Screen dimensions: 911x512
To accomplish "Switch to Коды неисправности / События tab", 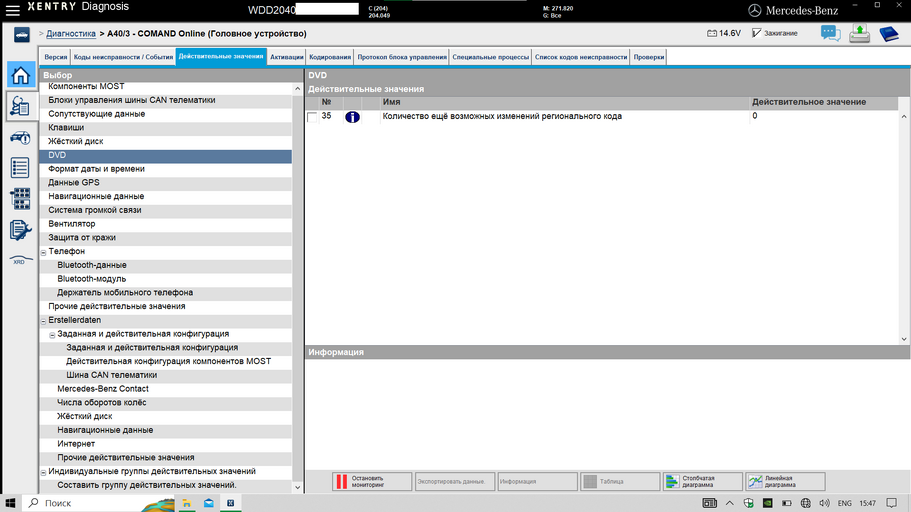I will click(x=123, y=57).
